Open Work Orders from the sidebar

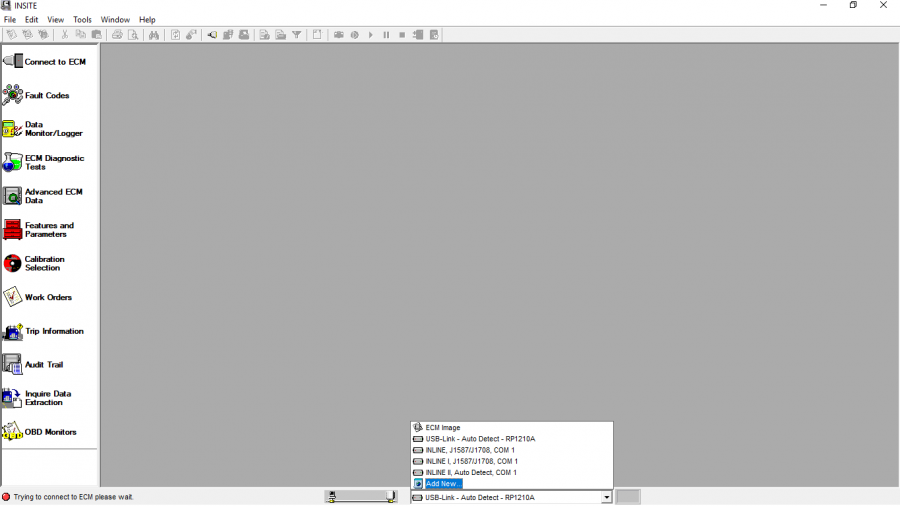point(13,297)
